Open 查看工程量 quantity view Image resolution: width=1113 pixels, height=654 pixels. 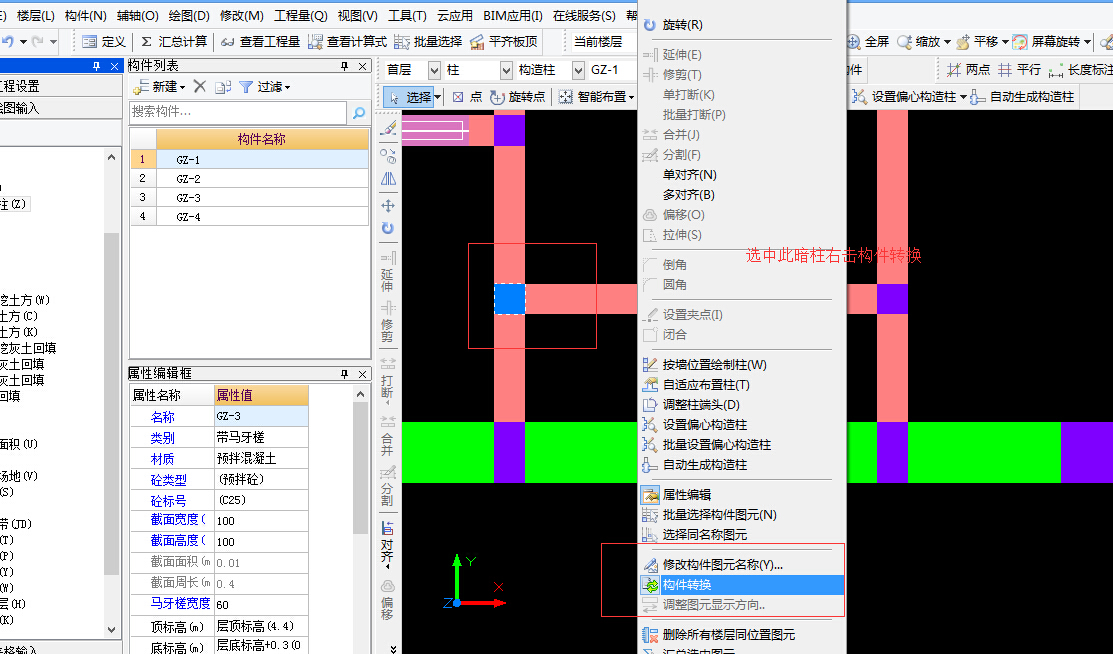[x=261, y=42]
